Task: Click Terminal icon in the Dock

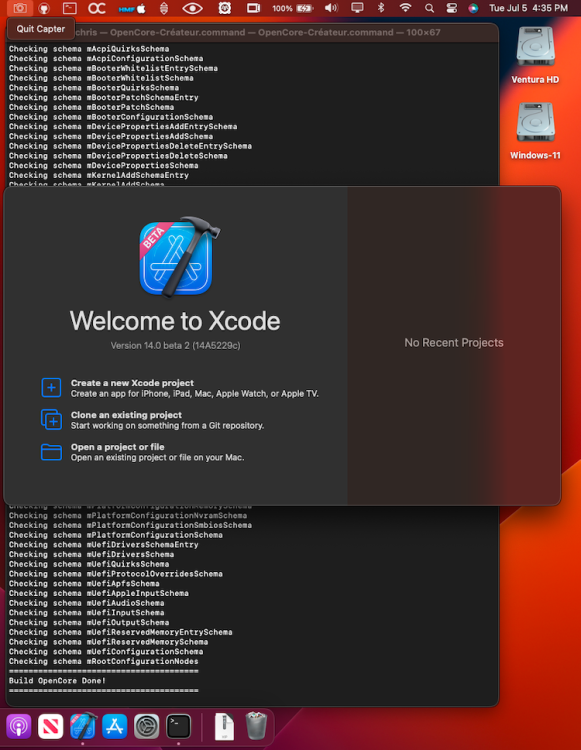Action: (x=178, y=726)
